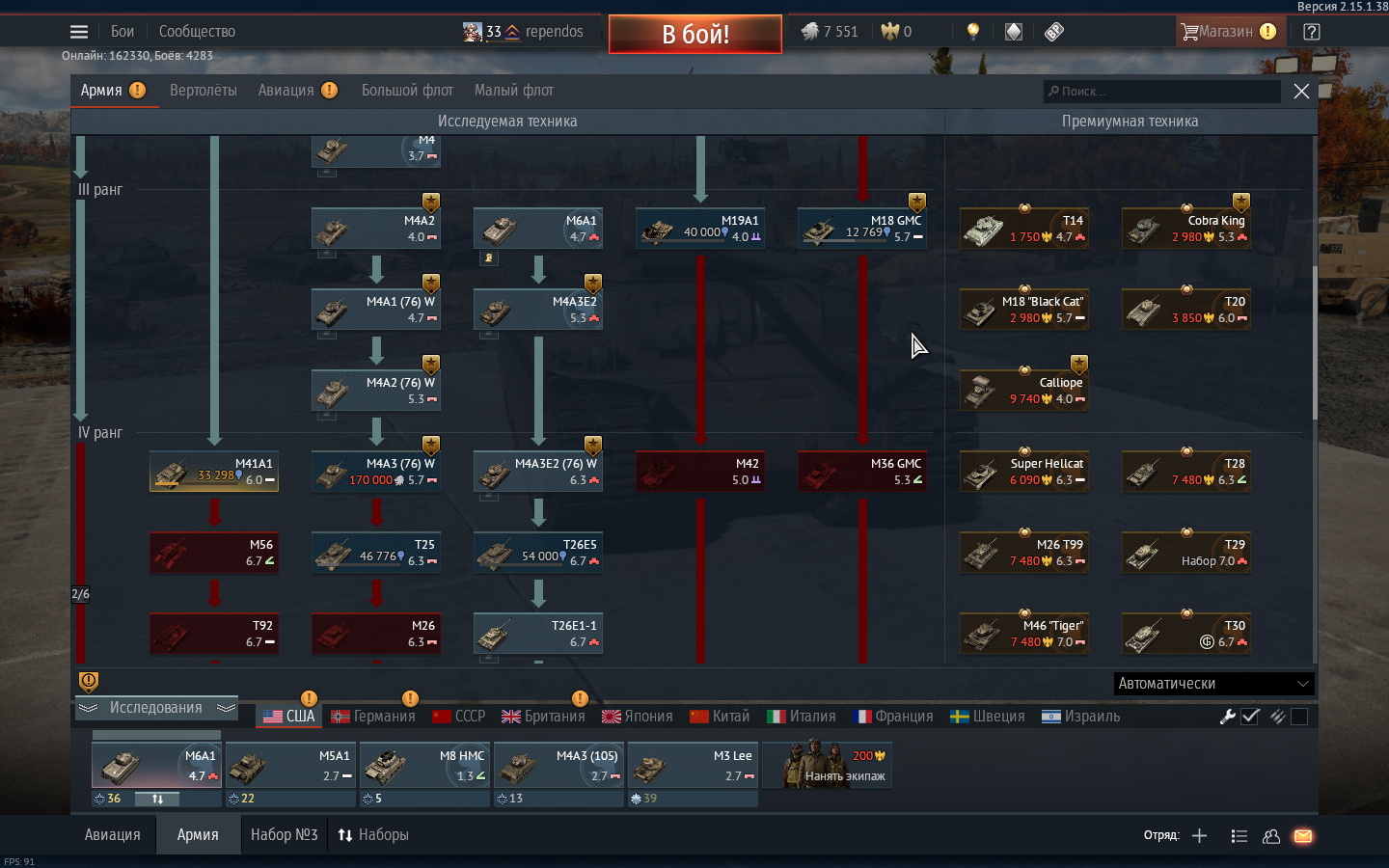Open the help question mark icon
The width and height of the screenshot is (1389, 868).
point(1311,32)
